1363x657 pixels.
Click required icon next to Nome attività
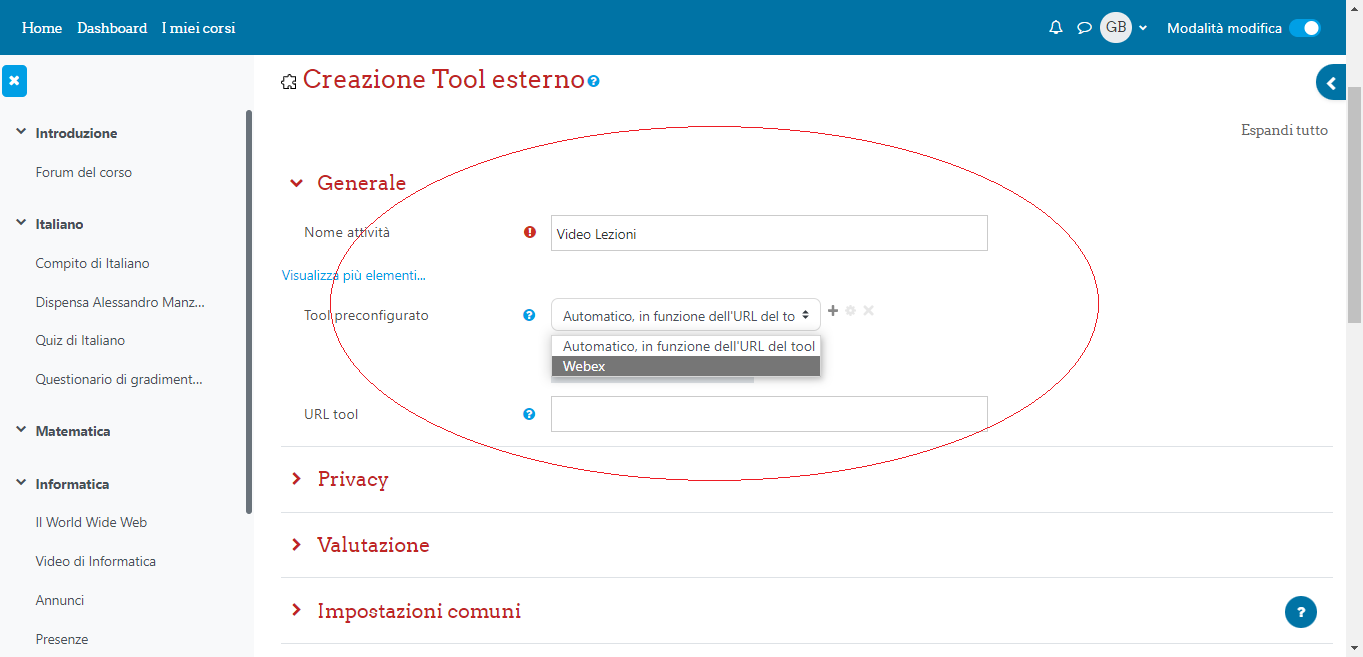(530, 232)
